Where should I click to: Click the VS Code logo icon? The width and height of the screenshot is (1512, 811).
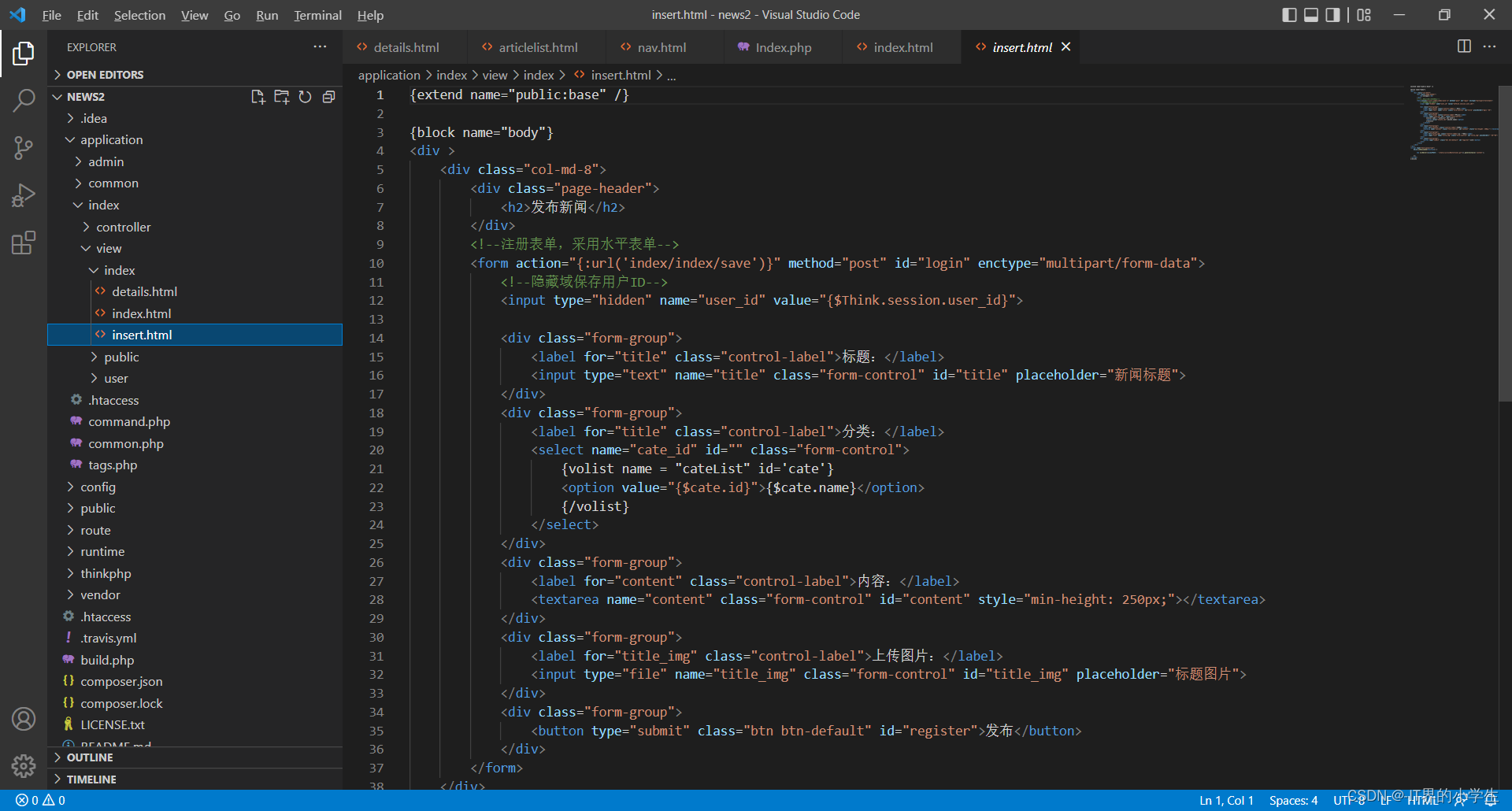click(x=17, y=15)
